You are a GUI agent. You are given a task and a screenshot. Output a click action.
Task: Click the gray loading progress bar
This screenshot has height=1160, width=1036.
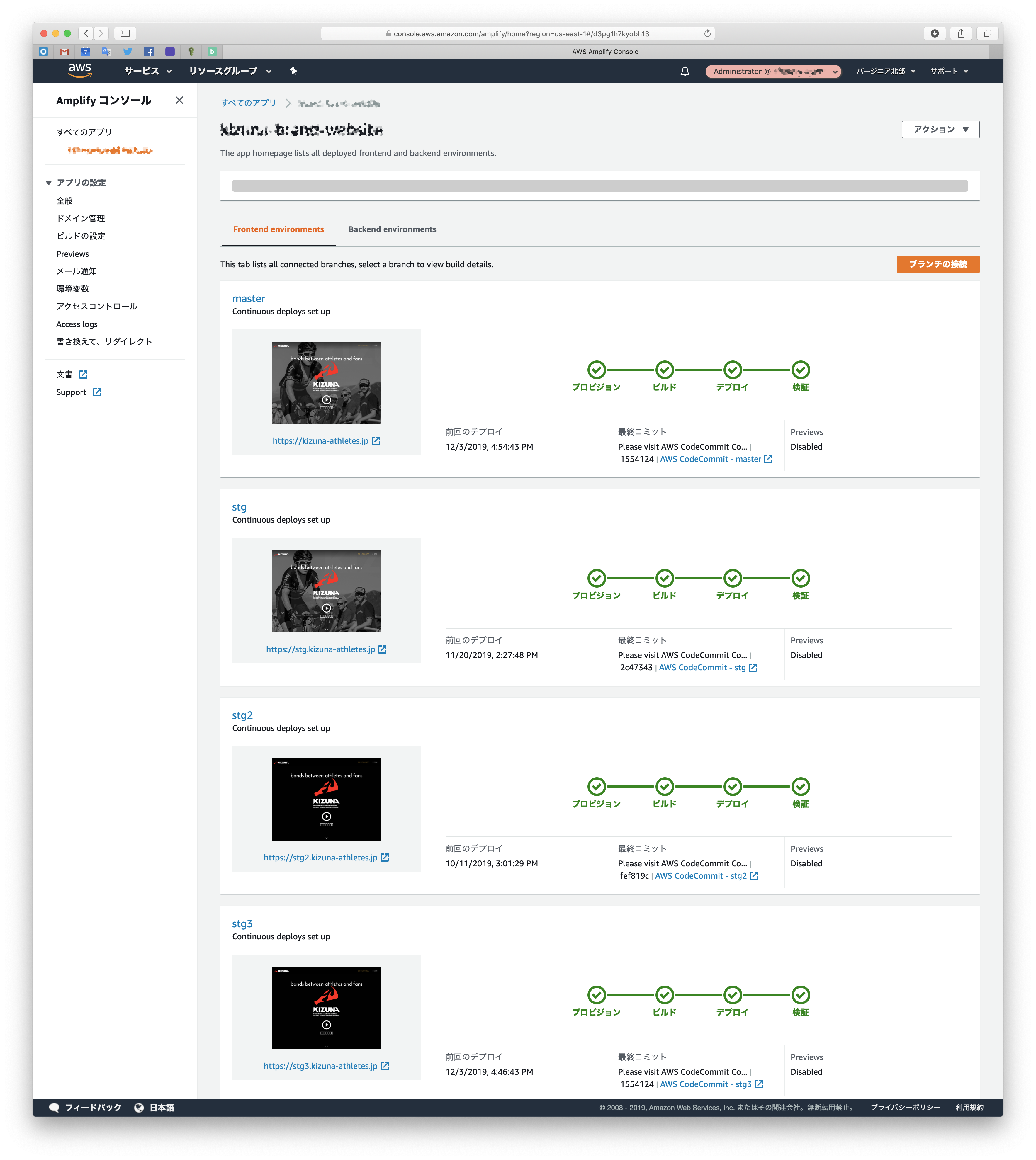click(599, 186)
